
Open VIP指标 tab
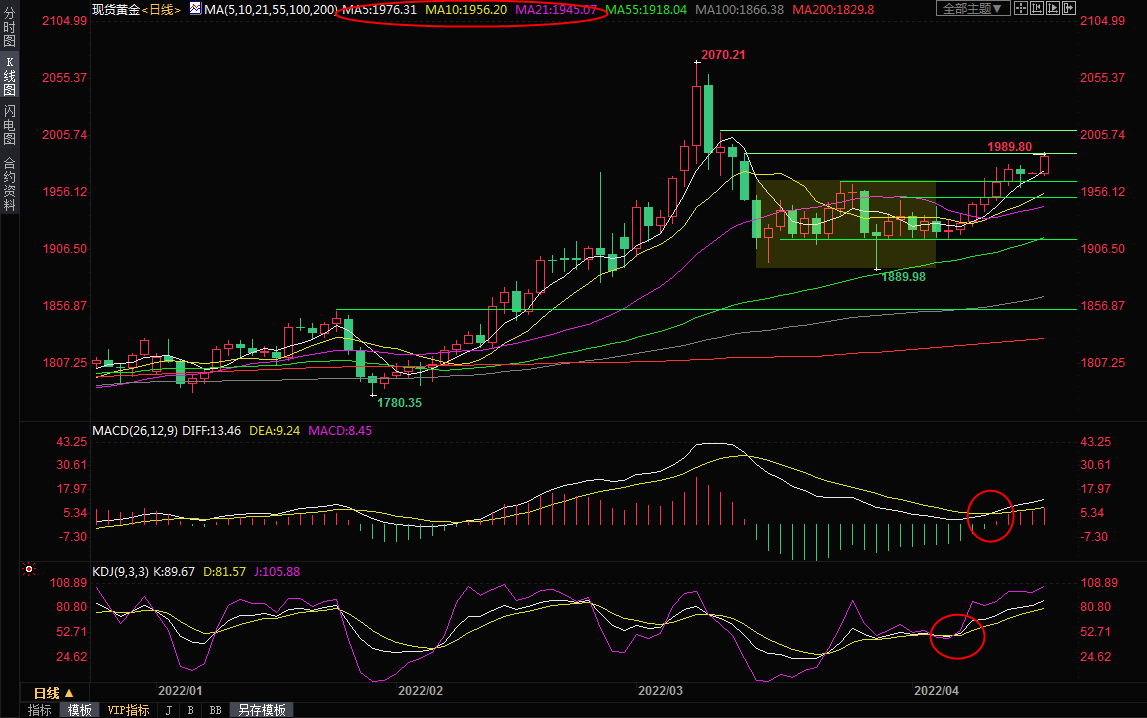click(128, 710)
